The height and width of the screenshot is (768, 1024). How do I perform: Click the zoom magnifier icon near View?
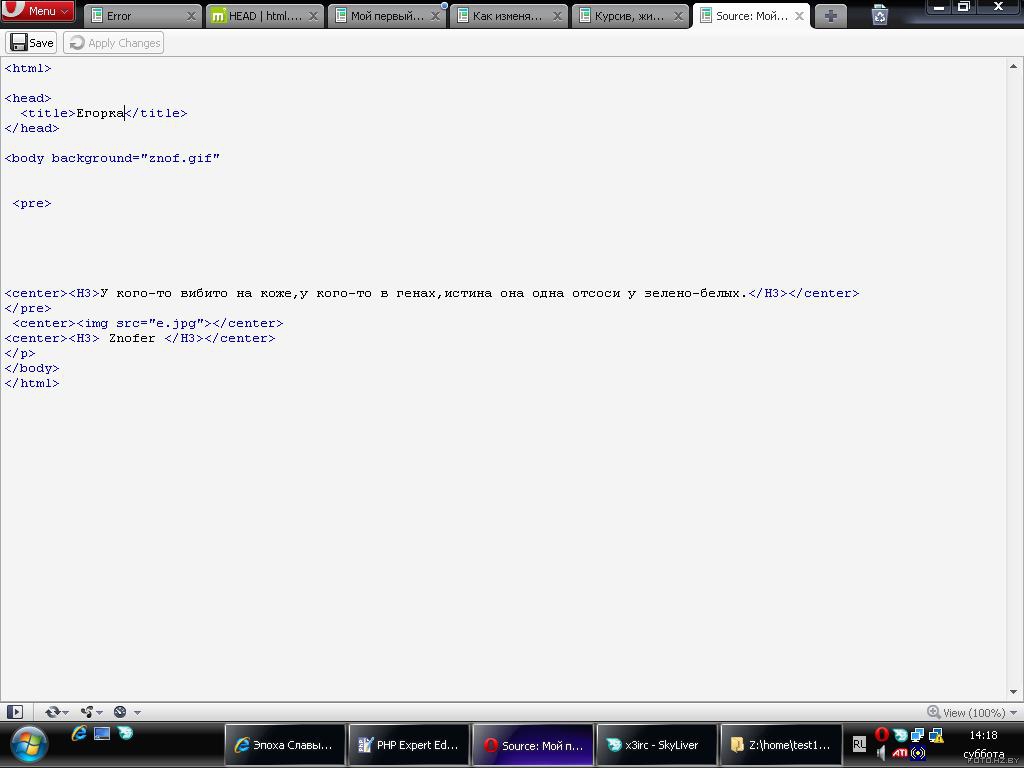click(x=934, y=712)
